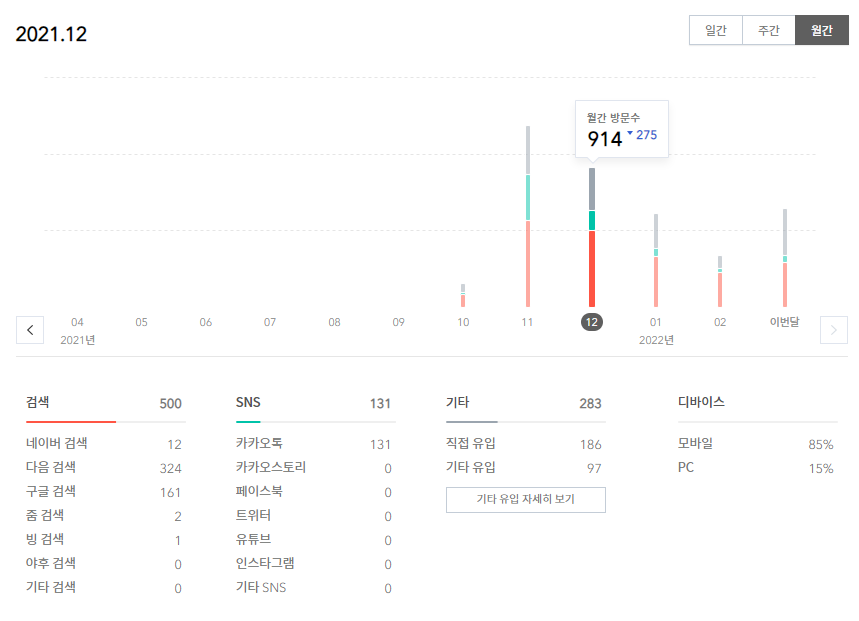
Task: Select the 월간 monthly tab
Action: [x=822, y=30]
